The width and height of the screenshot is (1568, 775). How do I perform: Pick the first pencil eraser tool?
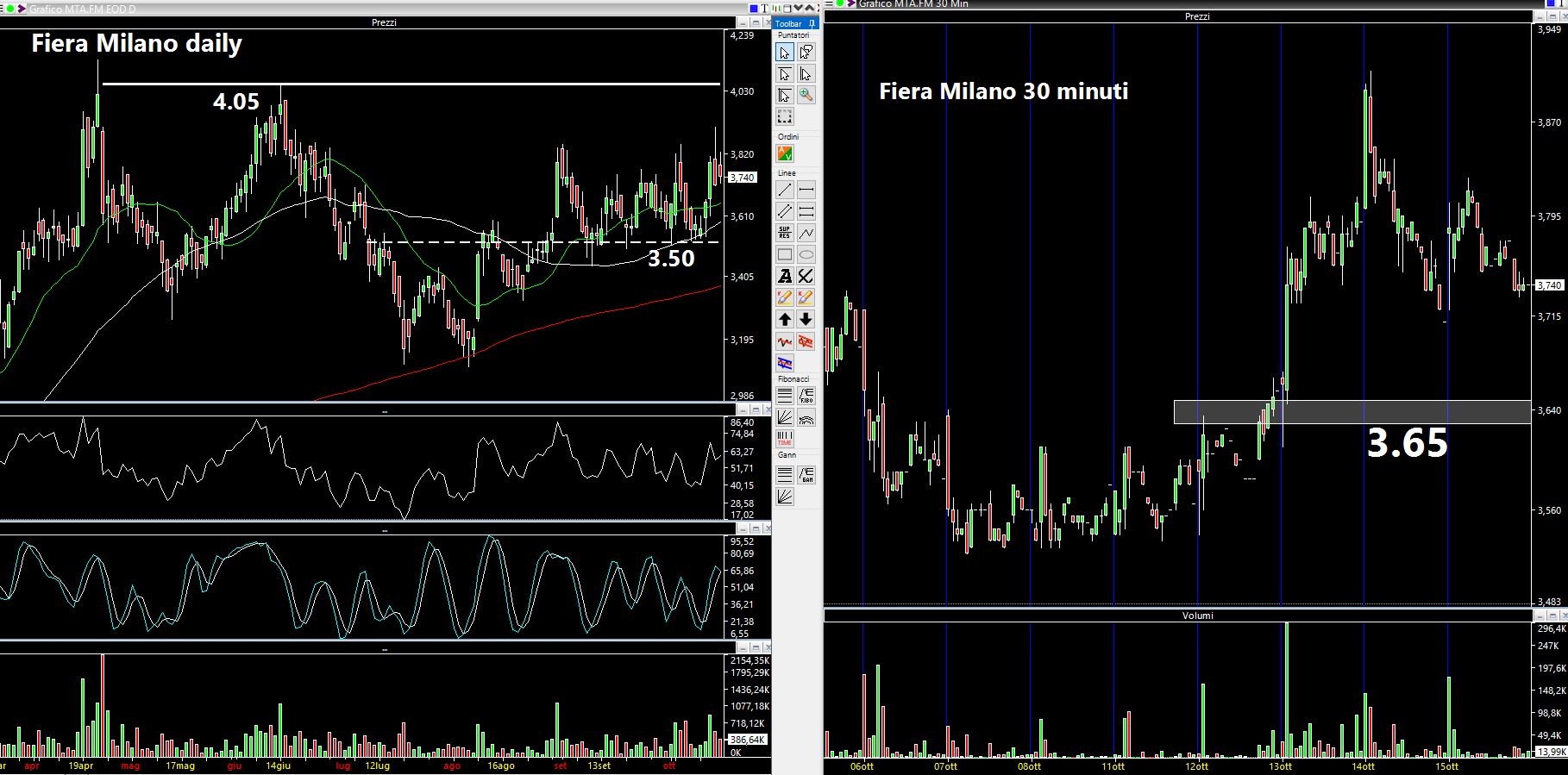785,297
